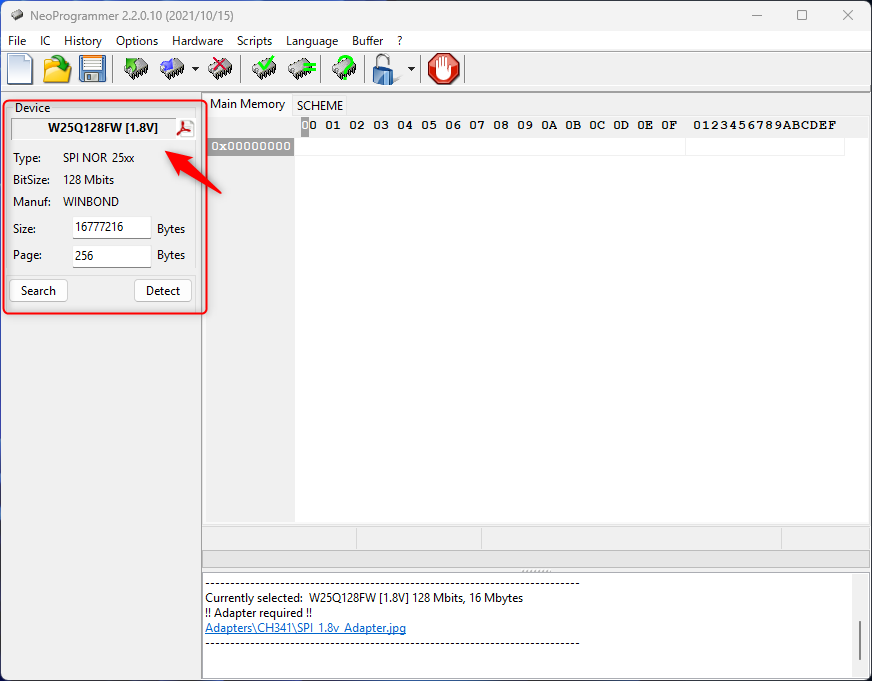Screen dimensions: 872x681
Task: Click the Blank check chip icon
Action: [x=301, y=69]
